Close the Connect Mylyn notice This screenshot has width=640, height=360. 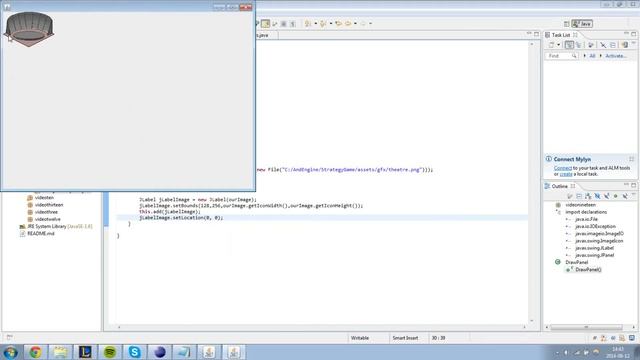click(631, 159)
